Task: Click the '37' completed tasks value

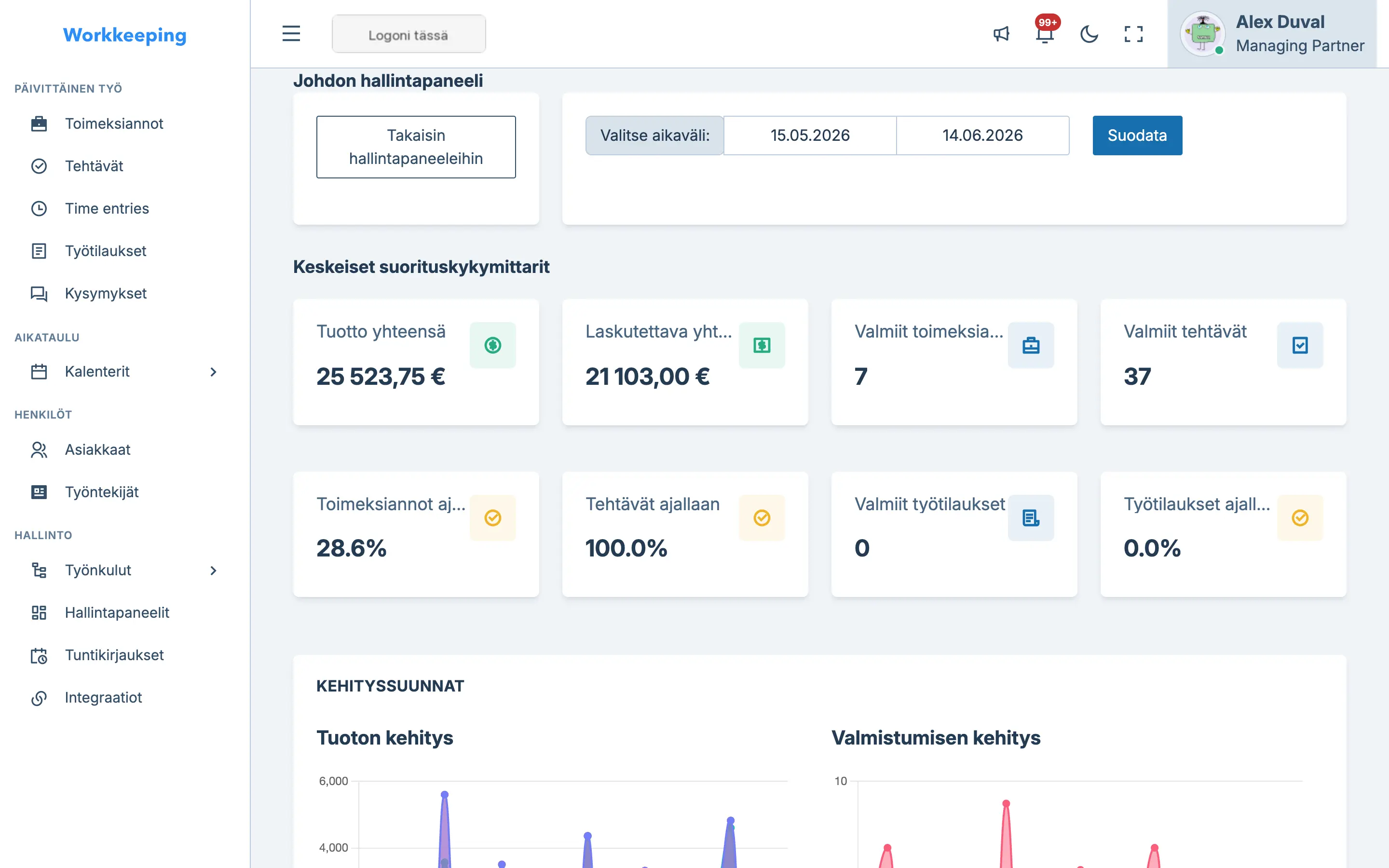Action: [x=1137, y=377]
